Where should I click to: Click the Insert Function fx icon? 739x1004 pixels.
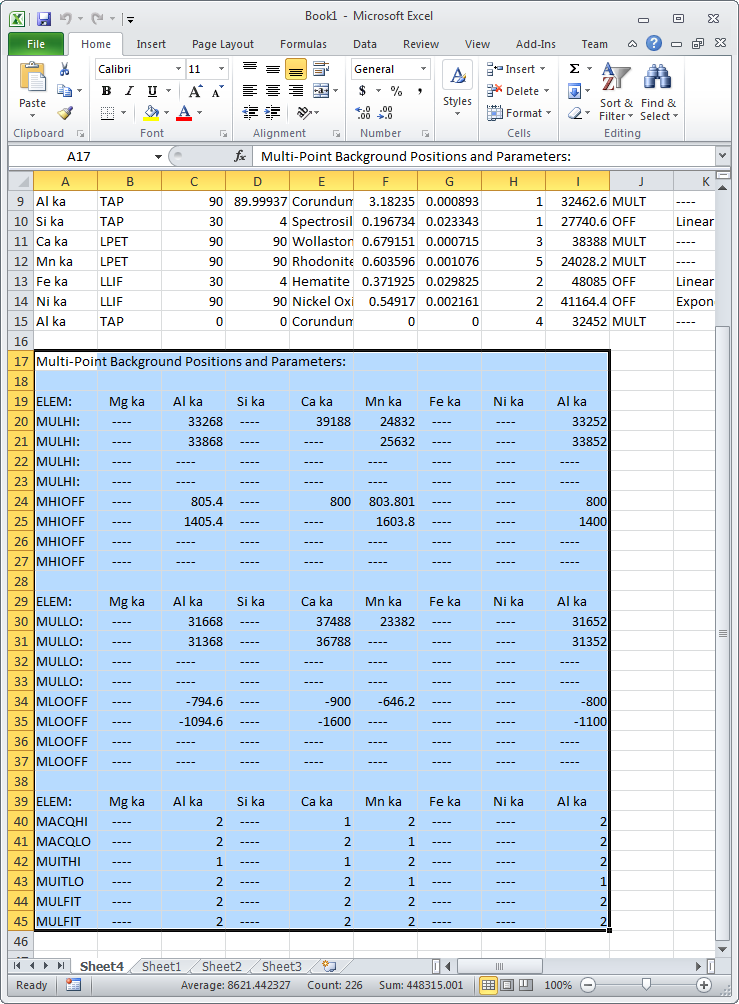pyautogui.click(x=240, y=157)
